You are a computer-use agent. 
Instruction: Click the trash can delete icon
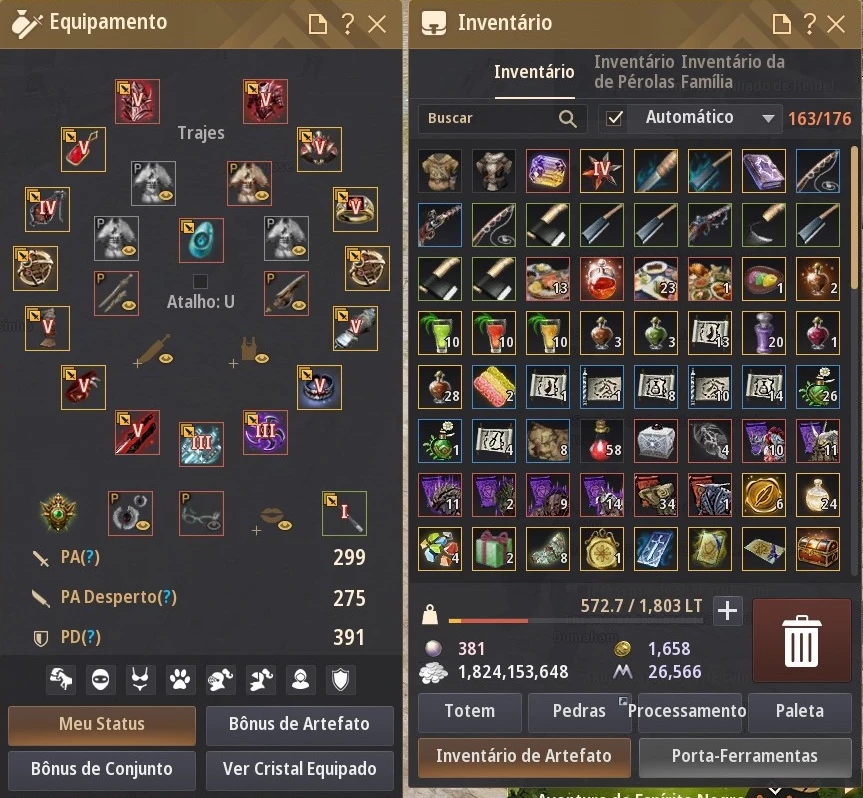801,641
